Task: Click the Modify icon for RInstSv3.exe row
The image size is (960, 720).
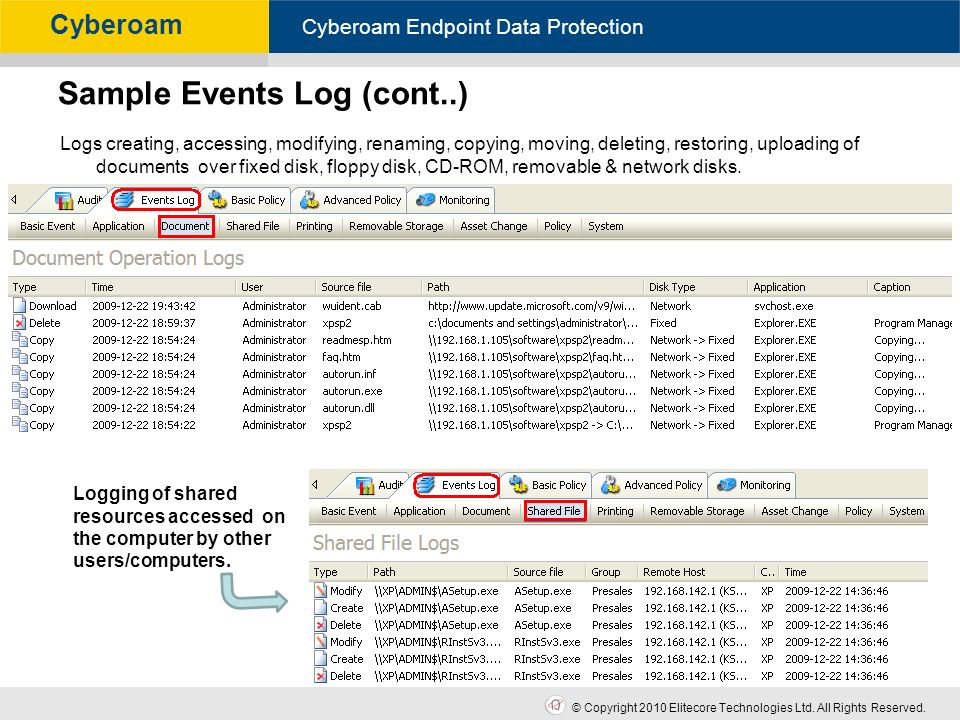Action: [321, 642]
